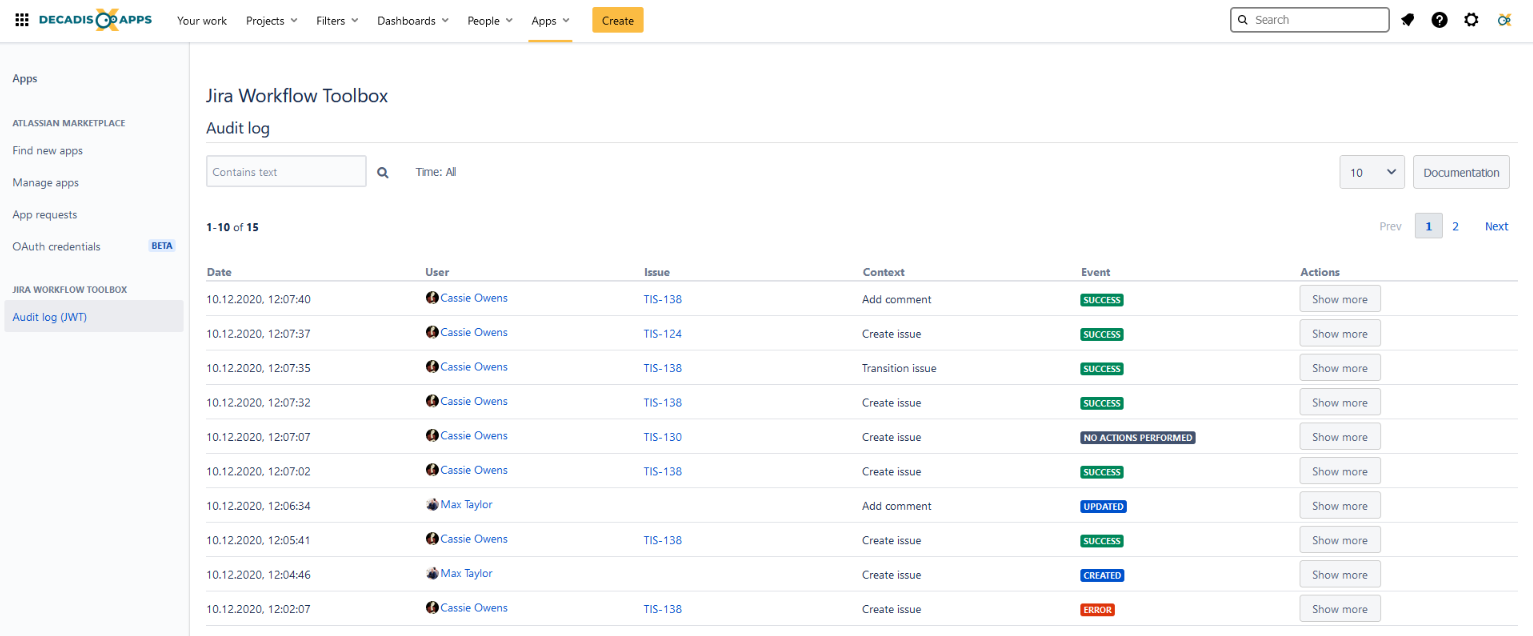Open Max Taylor name in 12:06:34 row

pos(466,505)
